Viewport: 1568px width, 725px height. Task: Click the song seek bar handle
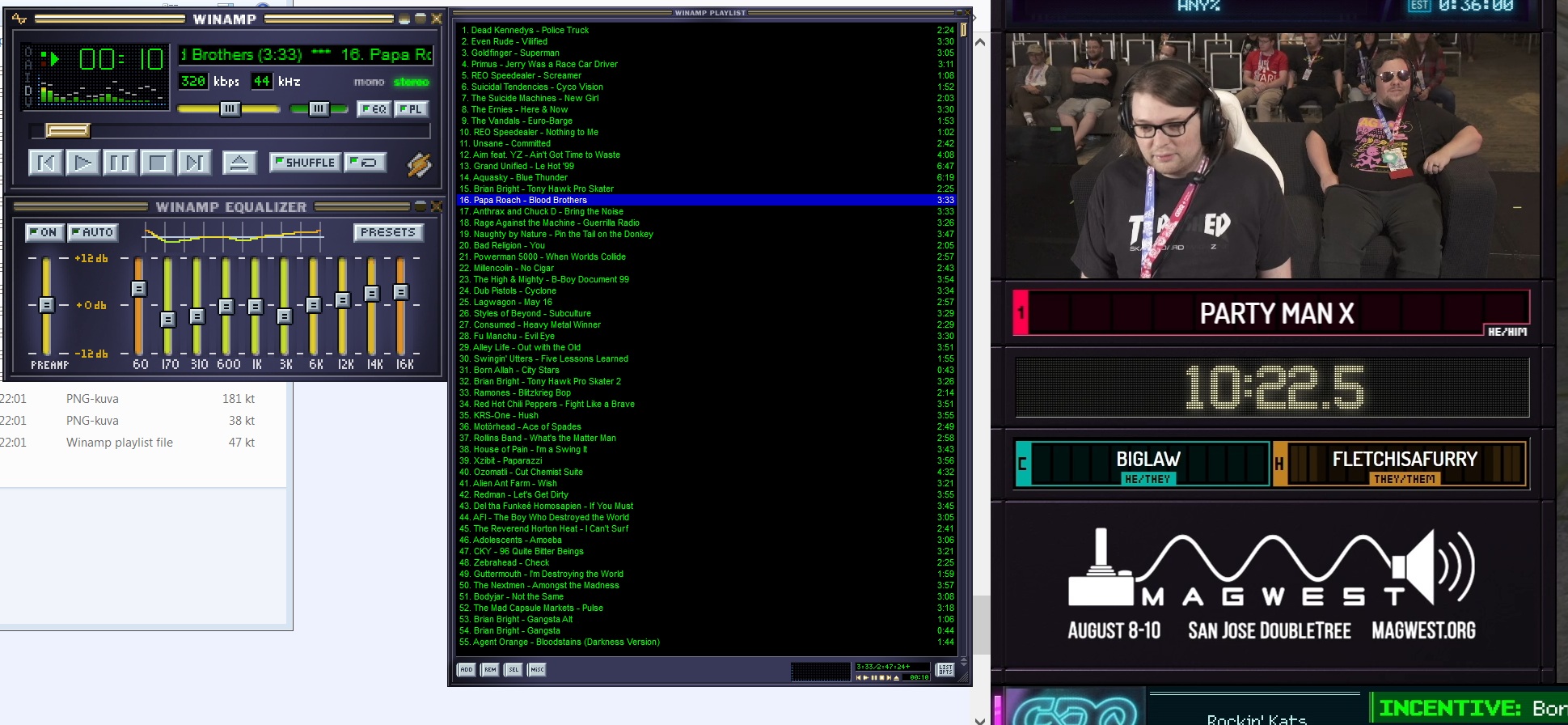click(68, 130)
